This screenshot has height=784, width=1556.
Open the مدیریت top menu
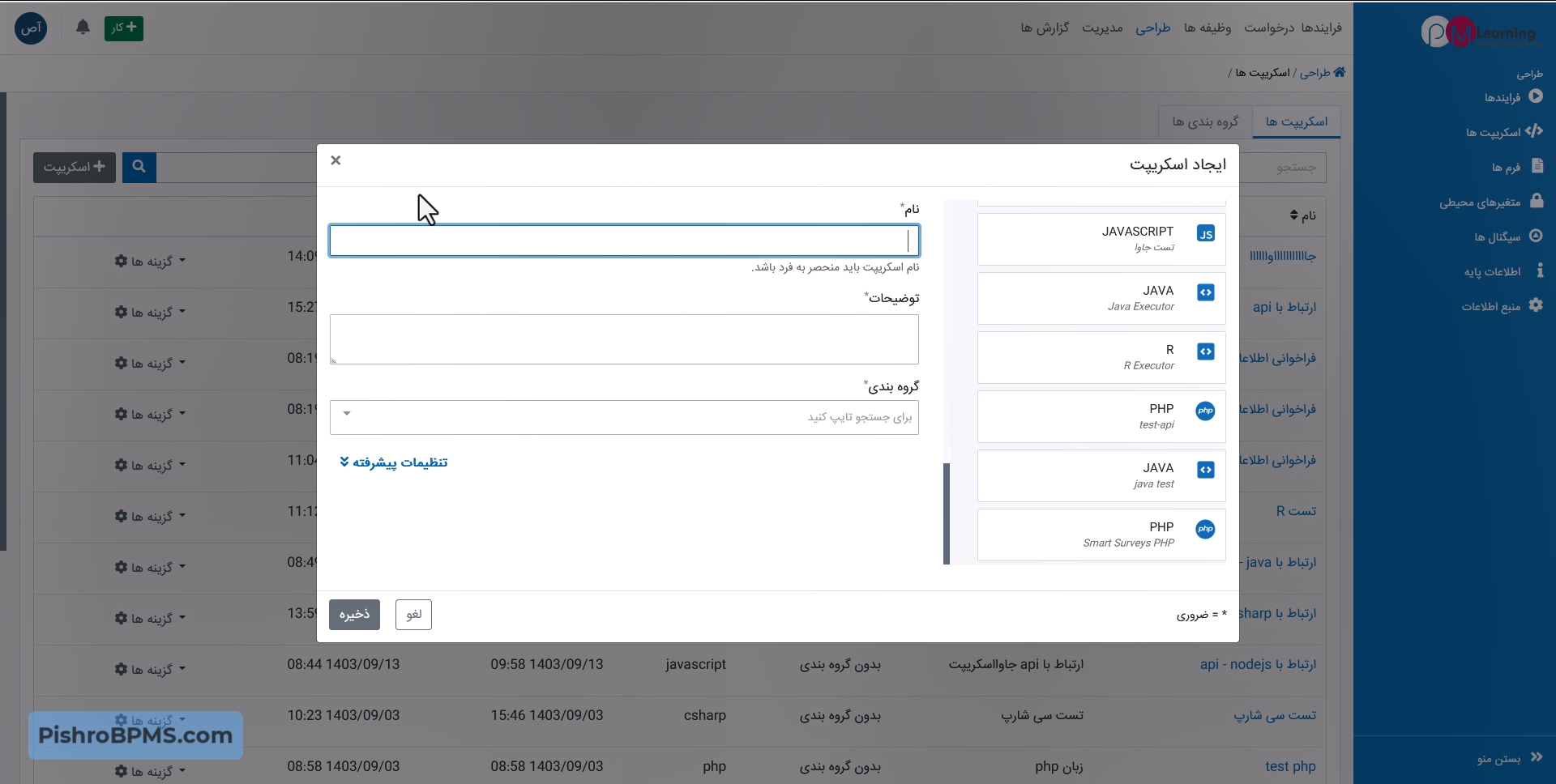1102,28
